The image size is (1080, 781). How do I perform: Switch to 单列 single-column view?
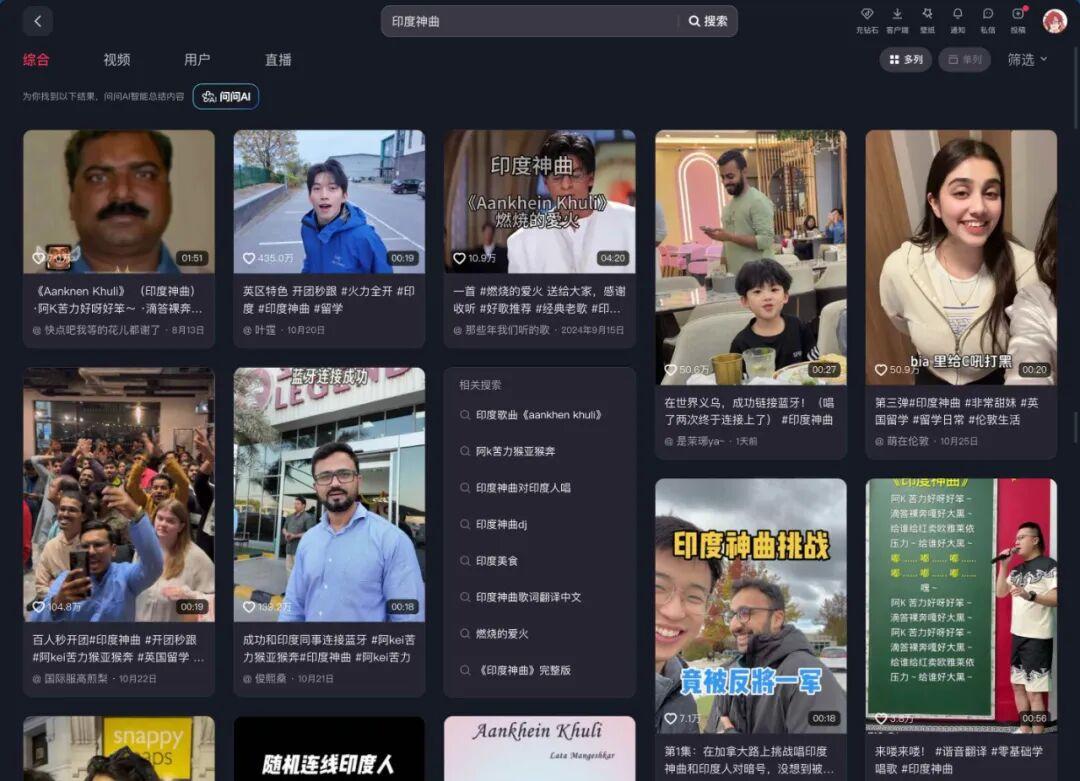click(964, 60)
